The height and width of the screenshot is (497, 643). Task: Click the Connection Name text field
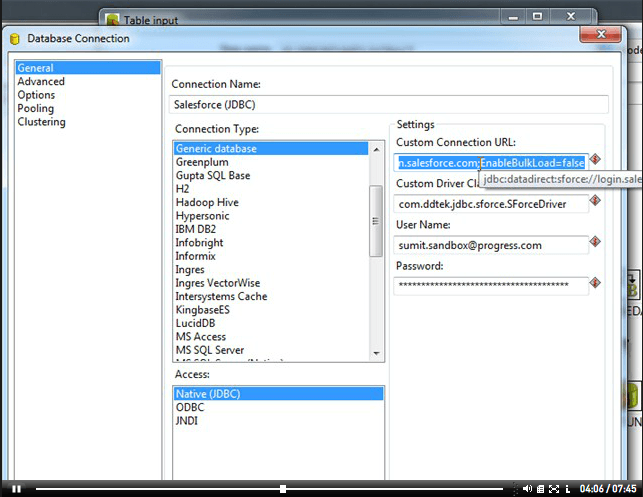pos(390,104)
